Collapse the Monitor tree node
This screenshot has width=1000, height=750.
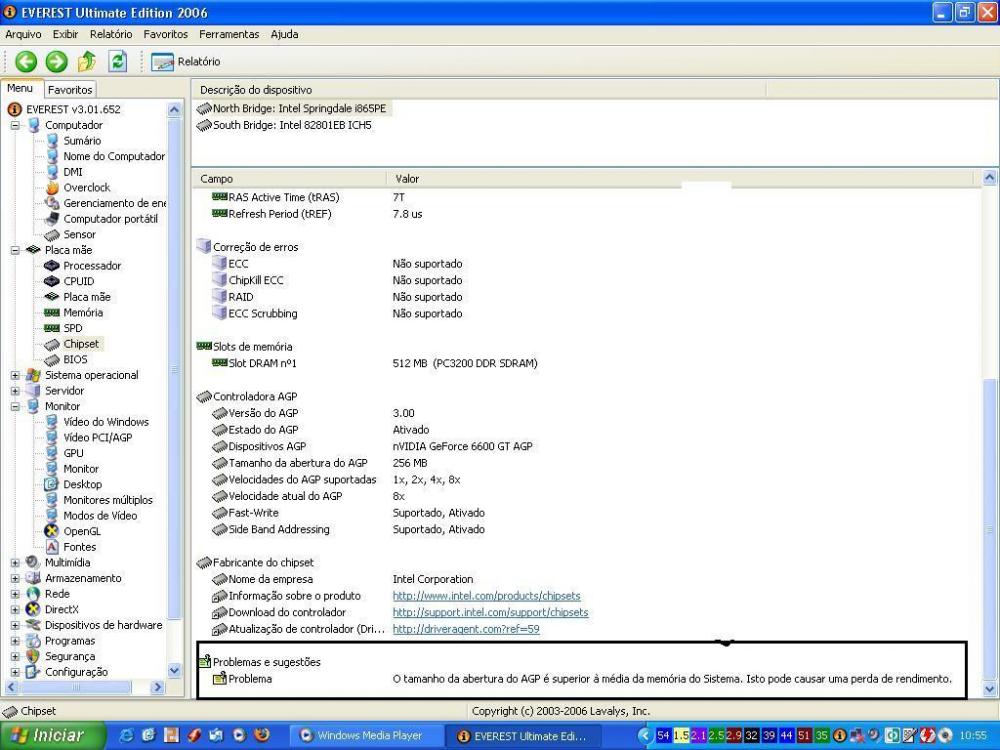[16, 407]
